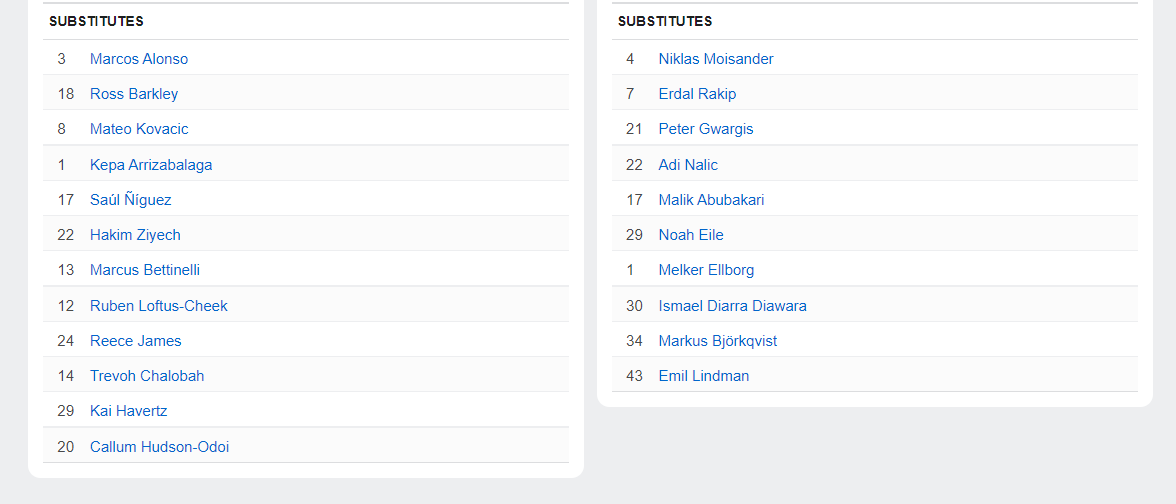Open Kepa Arrizabalaga profile link
1176x504 pixels.
[151, 165]
